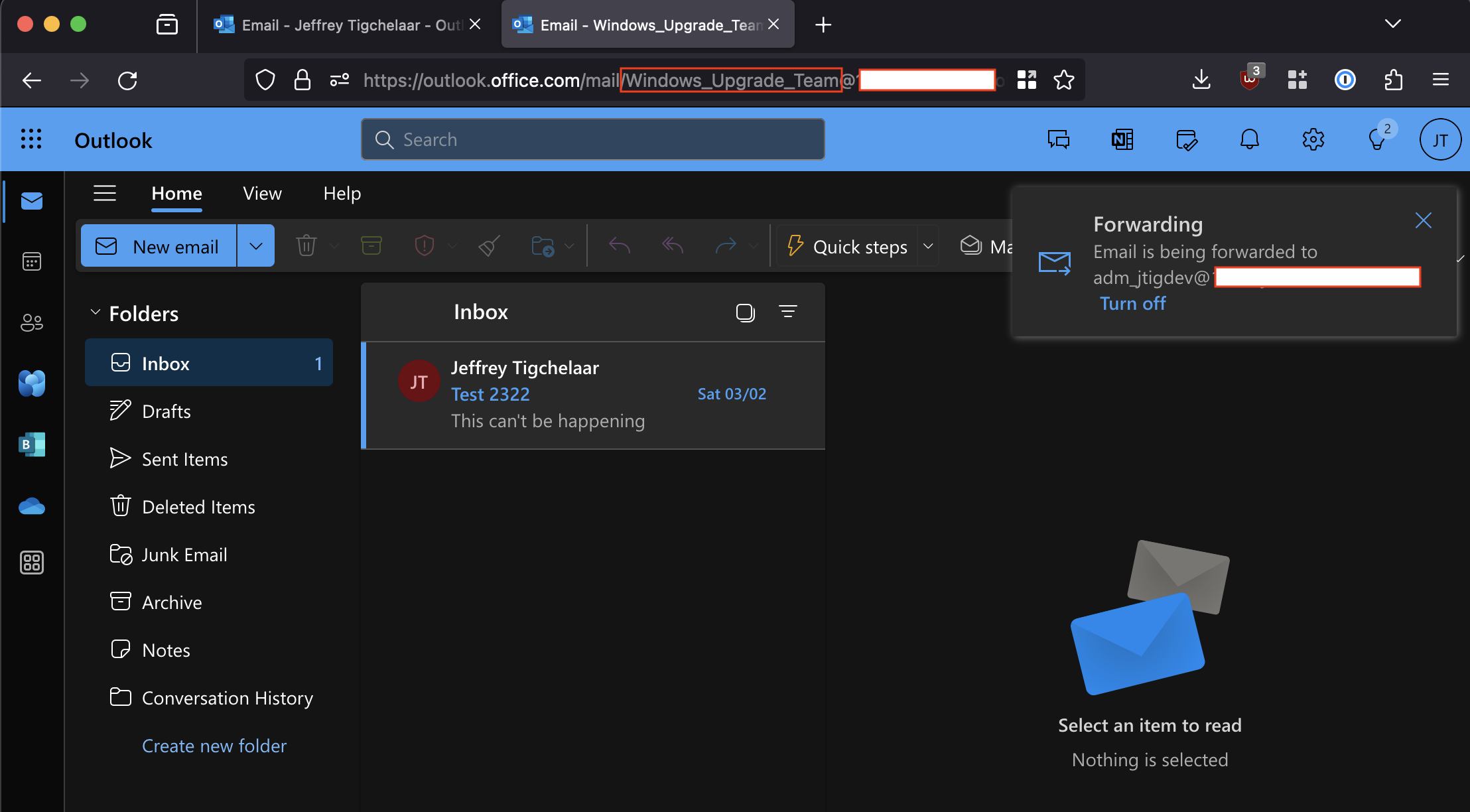Open the browser tab list chevron
The image size is (1470, 812).
point(1393,25)
